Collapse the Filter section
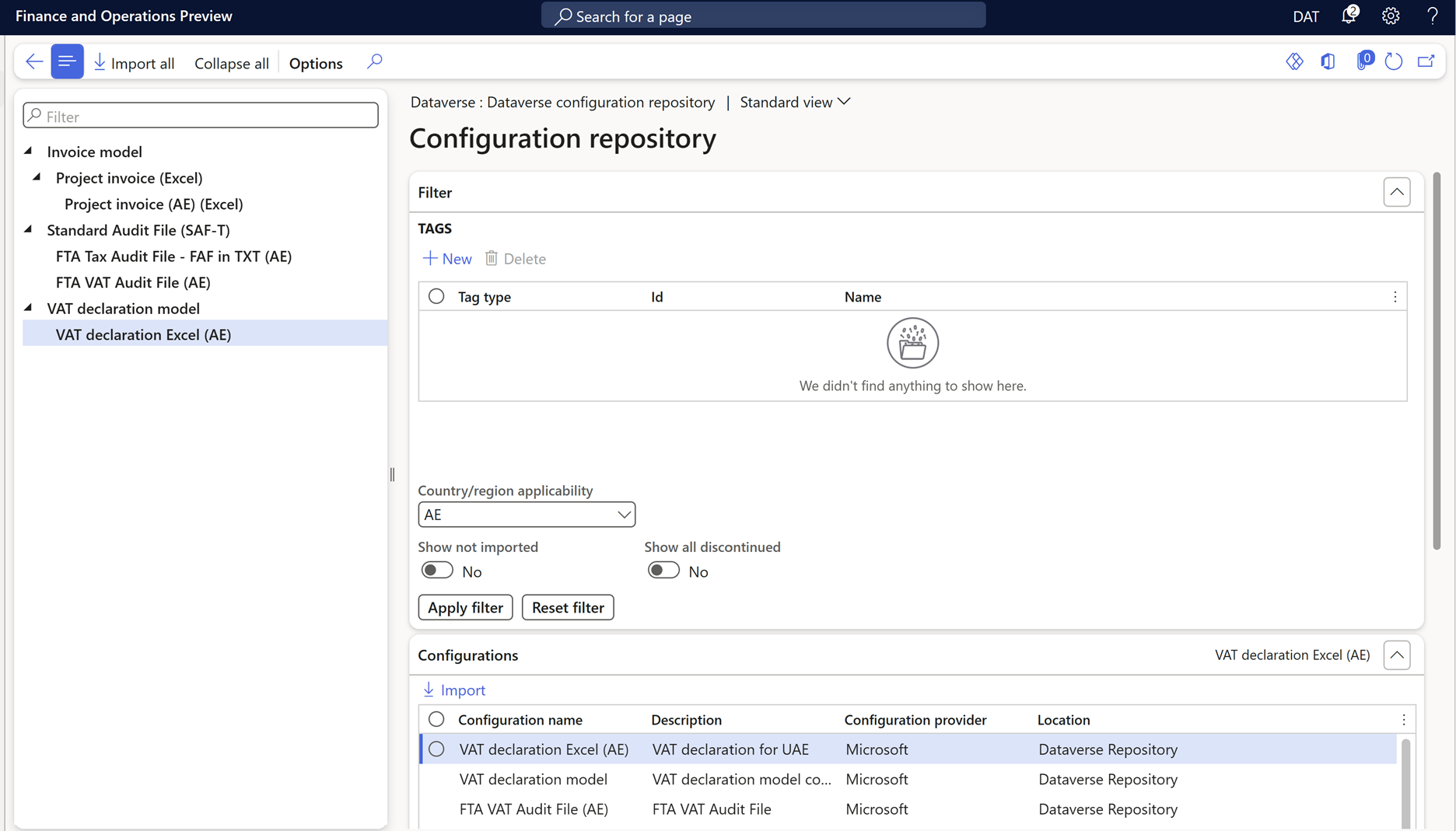Image resolution: width=1456 pixels, height=831 pixels. coord(1397,191)
